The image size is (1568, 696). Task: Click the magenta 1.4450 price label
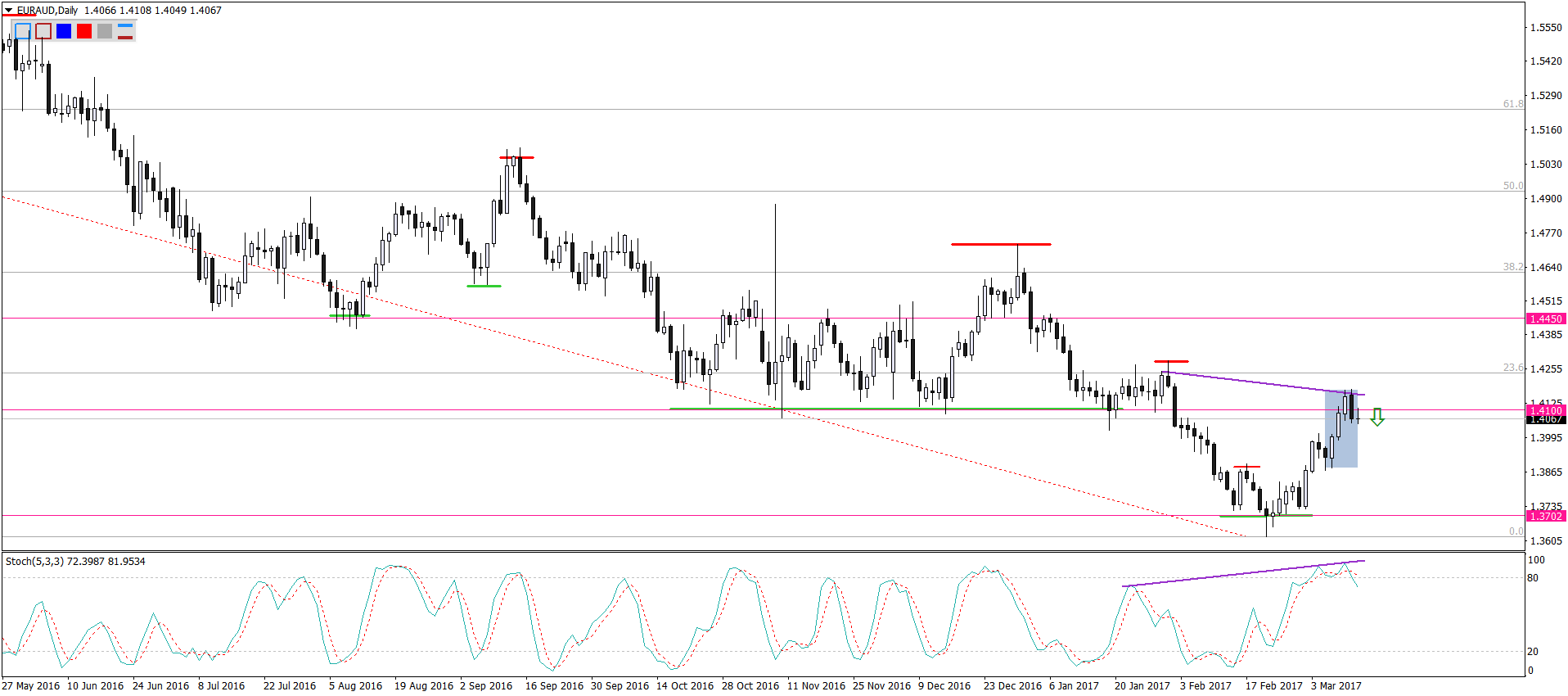(1546, 319)
